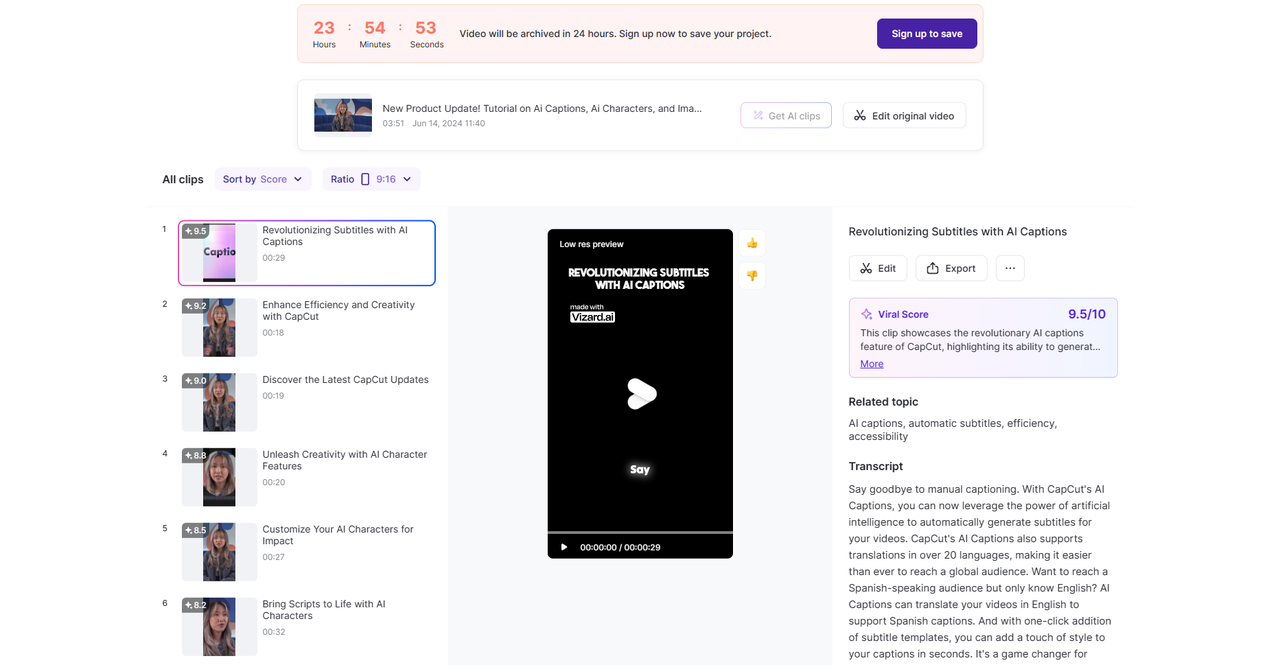1280x665 pixels.
Task: Select clip 6 thumbnail scored 8.2
Action: click(219, 627)
